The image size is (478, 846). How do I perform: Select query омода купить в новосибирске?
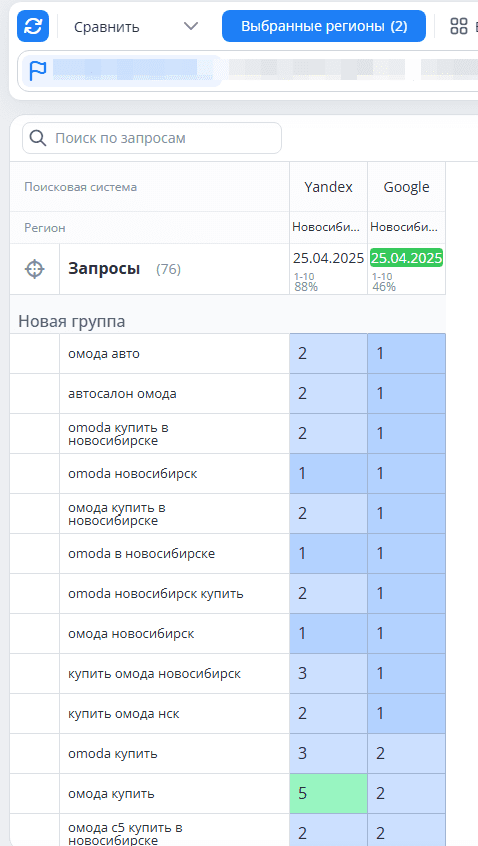[x=174, y=513]
